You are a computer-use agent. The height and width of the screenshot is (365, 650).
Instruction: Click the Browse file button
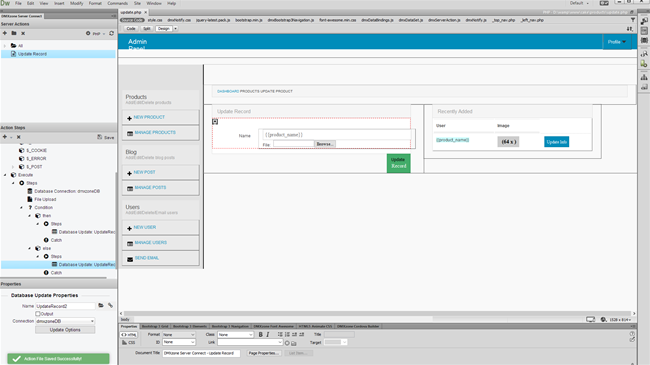click(324, 144)
